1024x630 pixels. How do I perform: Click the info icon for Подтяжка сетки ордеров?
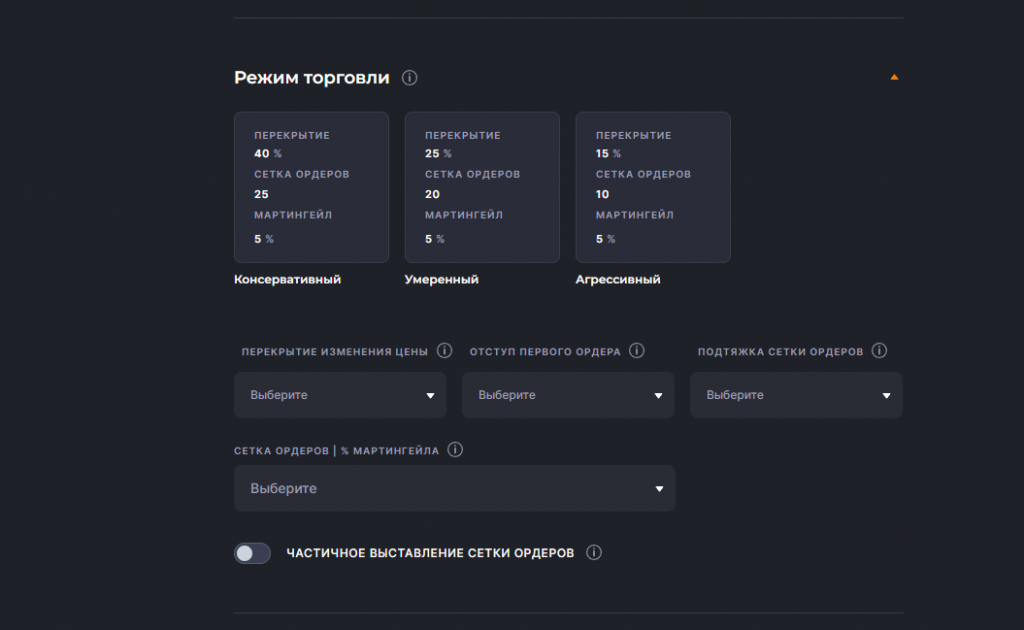(x=879, y=351)
